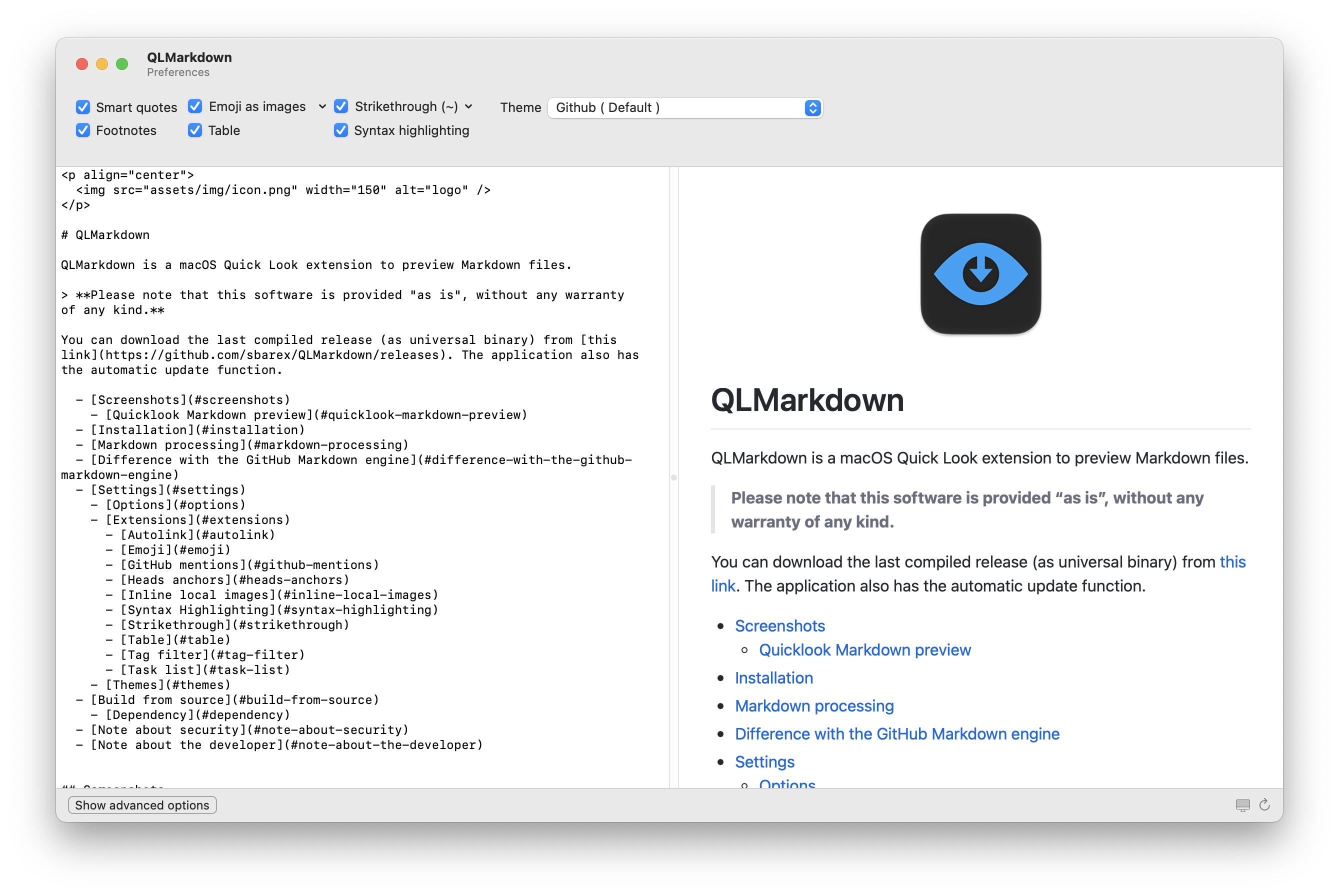This screenshot has width=1339, height=896.
Task: Toggle the Footnotes checkbox
Action: 83,130
